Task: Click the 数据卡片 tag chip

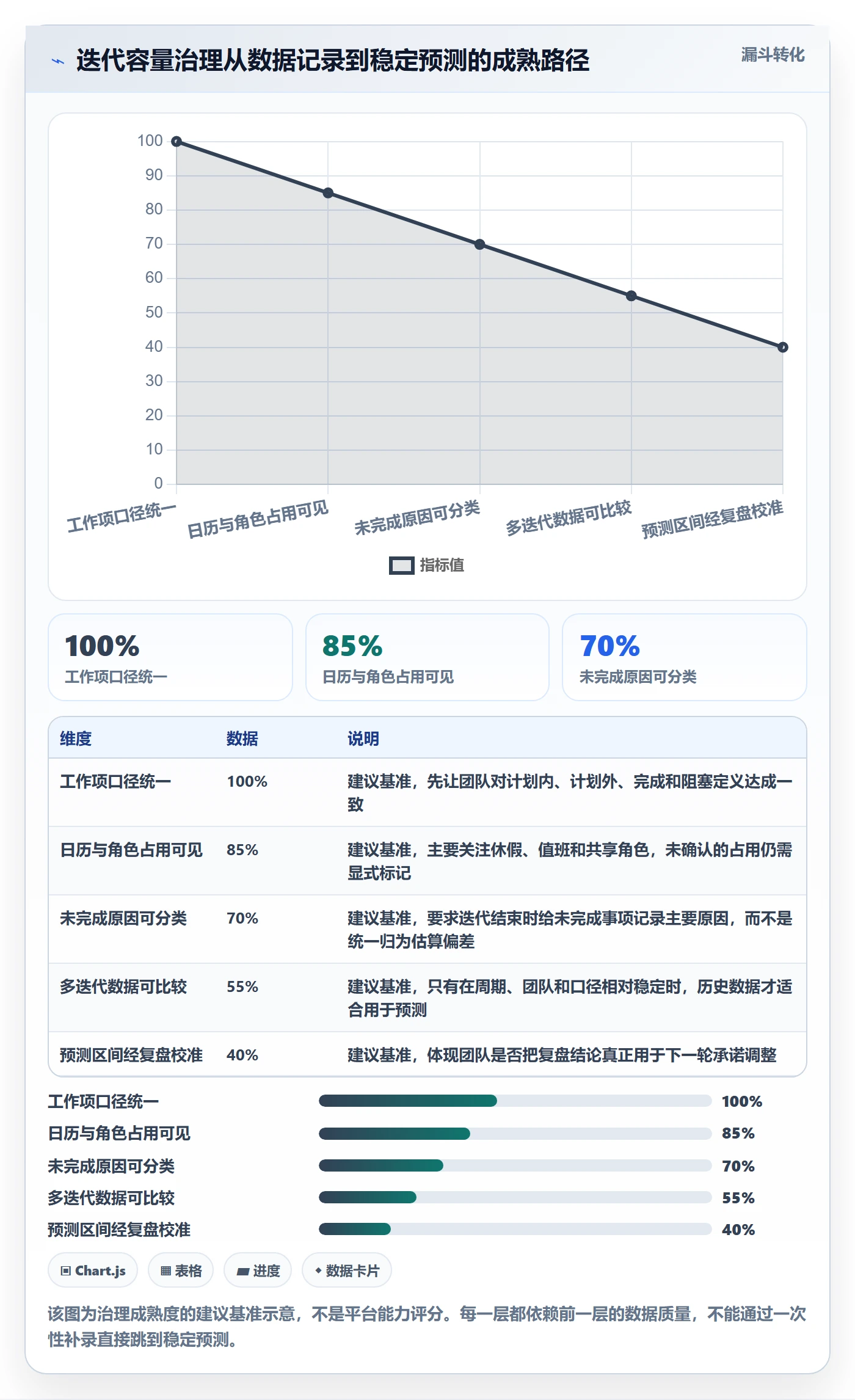Action: click(347, 1271)
